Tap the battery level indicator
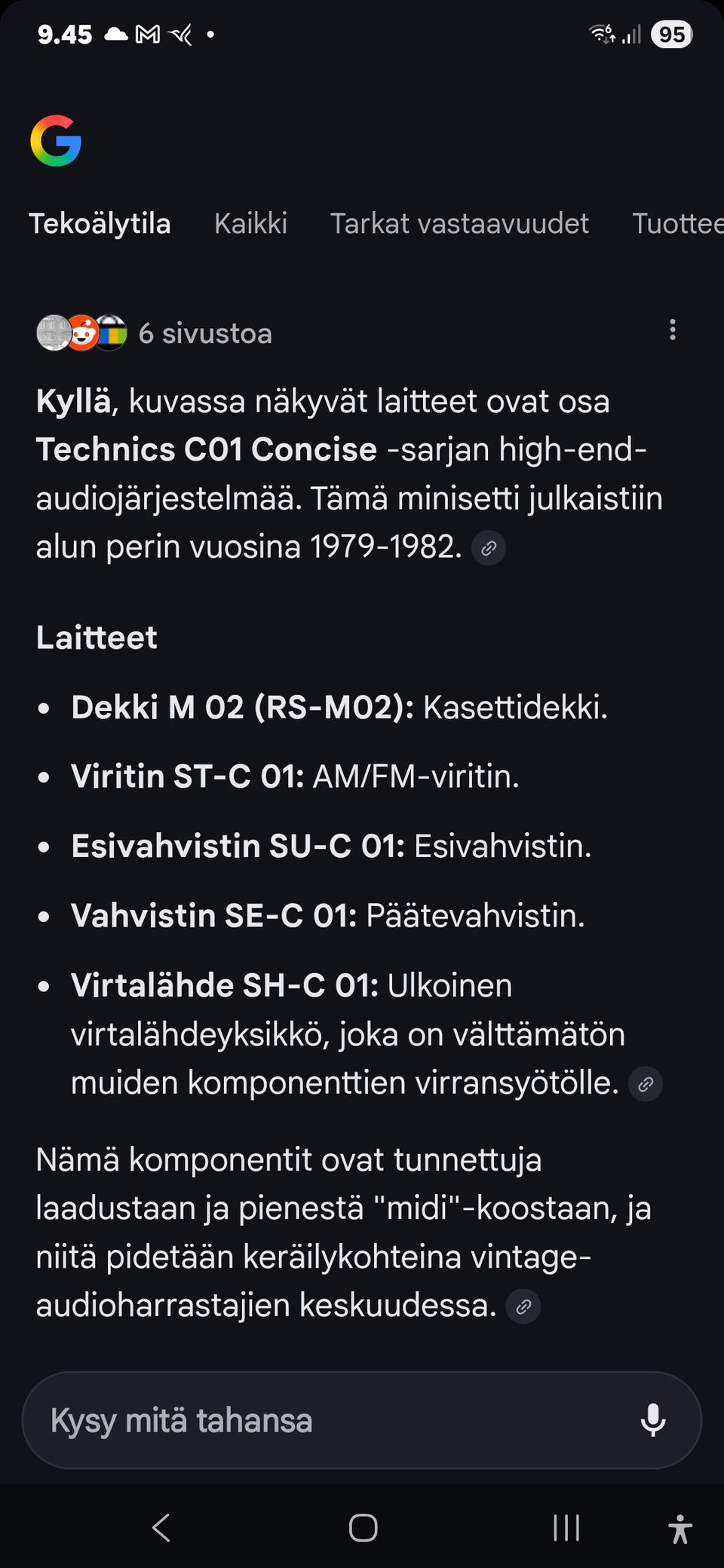Screen dimensions: 724x1568 [x=671, y=34]
